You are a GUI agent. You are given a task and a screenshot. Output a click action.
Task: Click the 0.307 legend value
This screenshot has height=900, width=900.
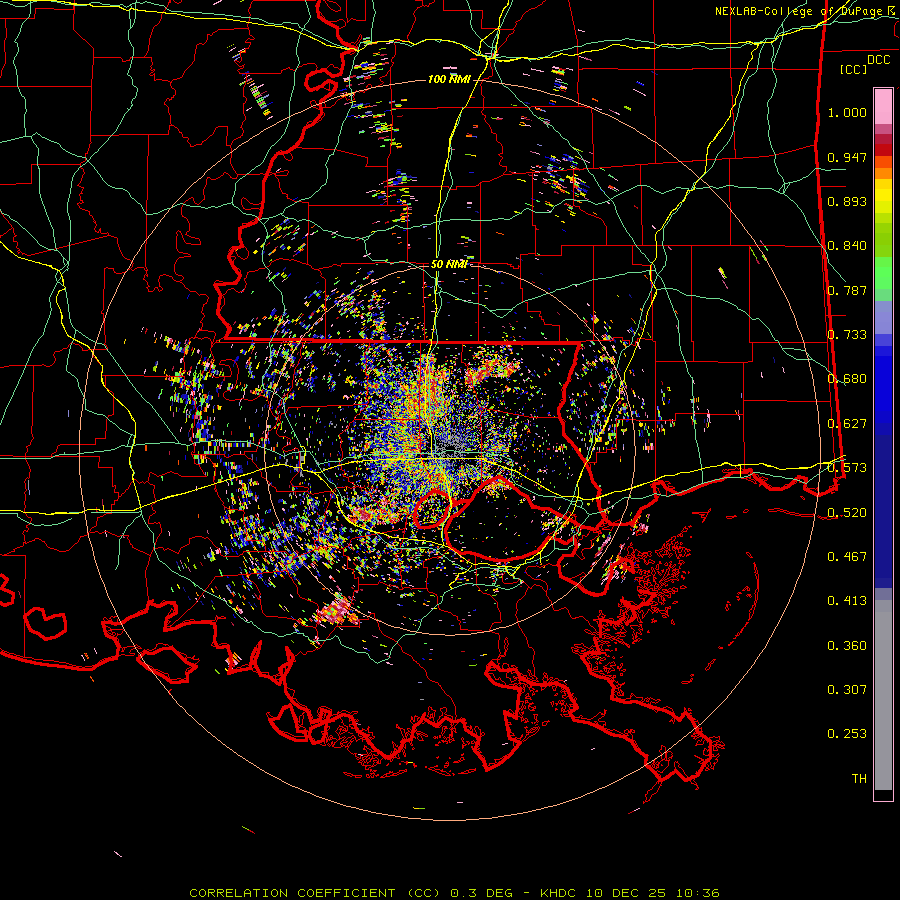pos(847,690)
